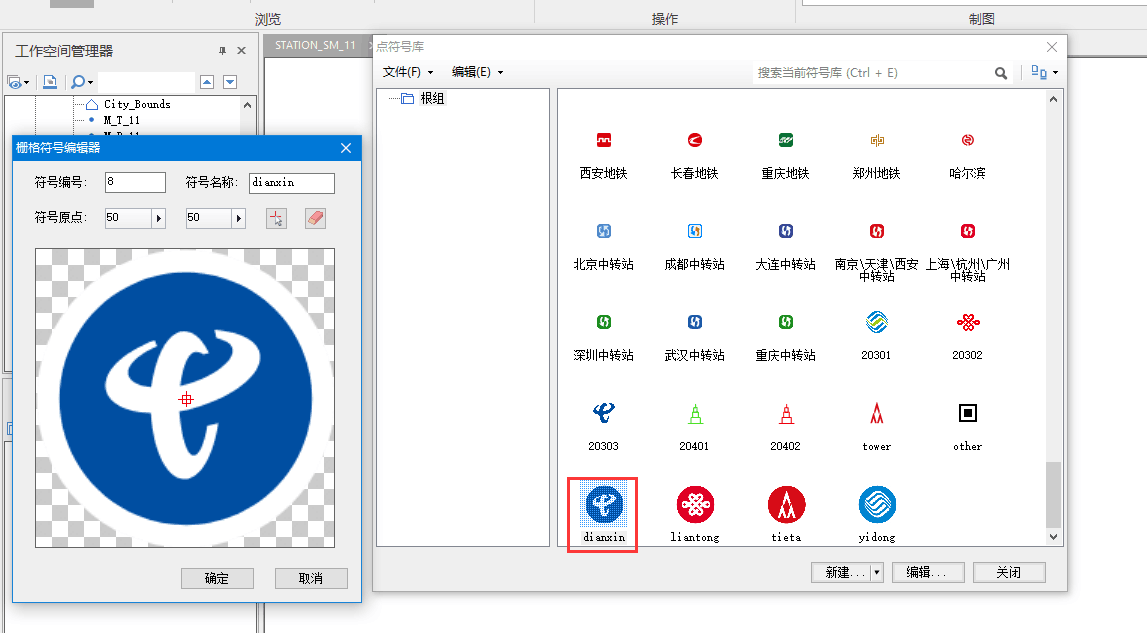Click the move down arrow in workspace manager
Viewport: 1147px width, 633px height.
point(230,82)
